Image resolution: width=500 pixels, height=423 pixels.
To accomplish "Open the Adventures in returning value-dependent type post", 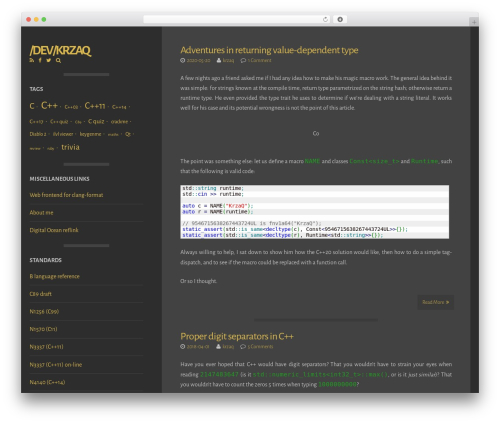I will [x=269, y=50].
